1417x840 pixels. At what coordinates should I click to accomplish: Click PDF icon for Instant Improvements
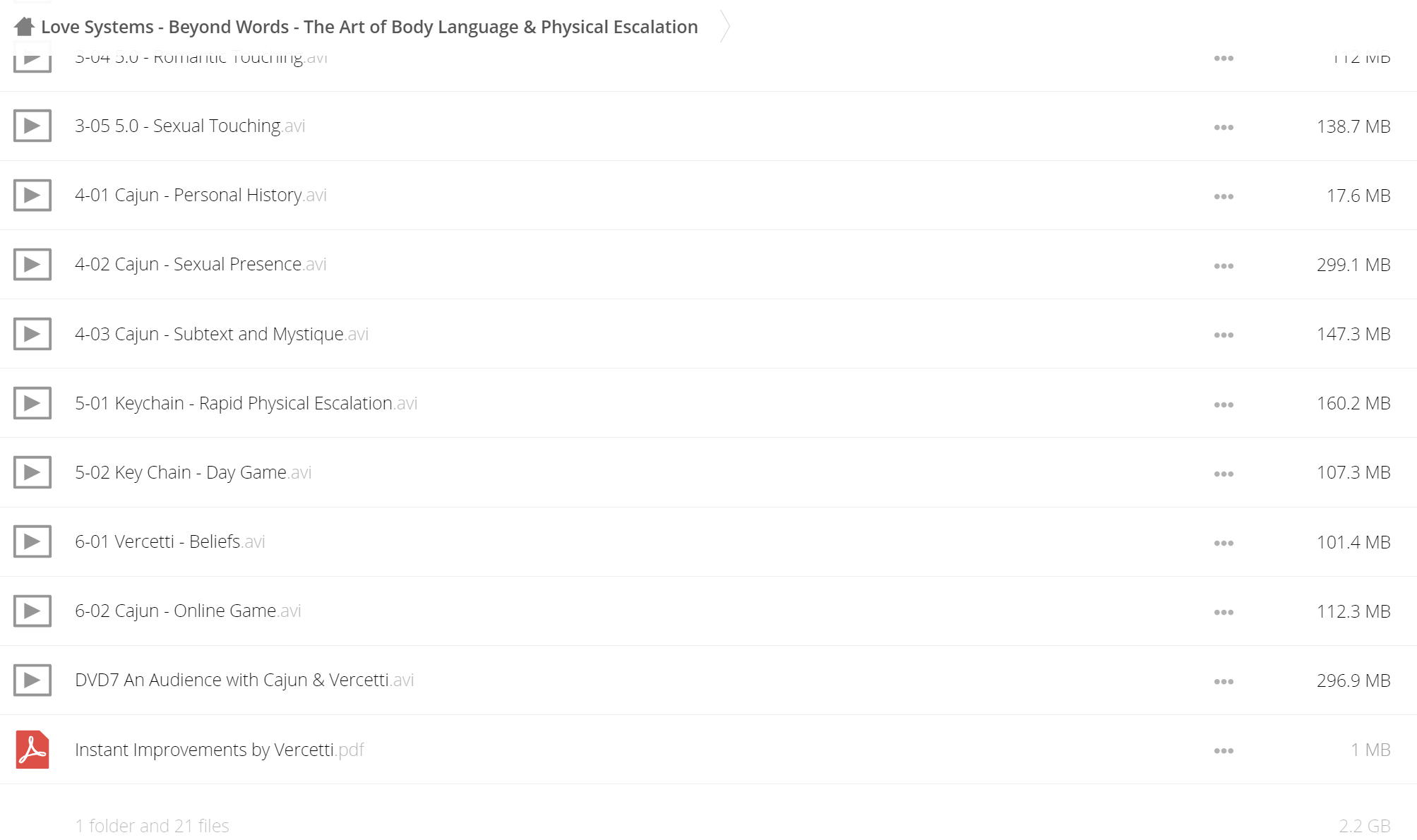tap(32, 750)
